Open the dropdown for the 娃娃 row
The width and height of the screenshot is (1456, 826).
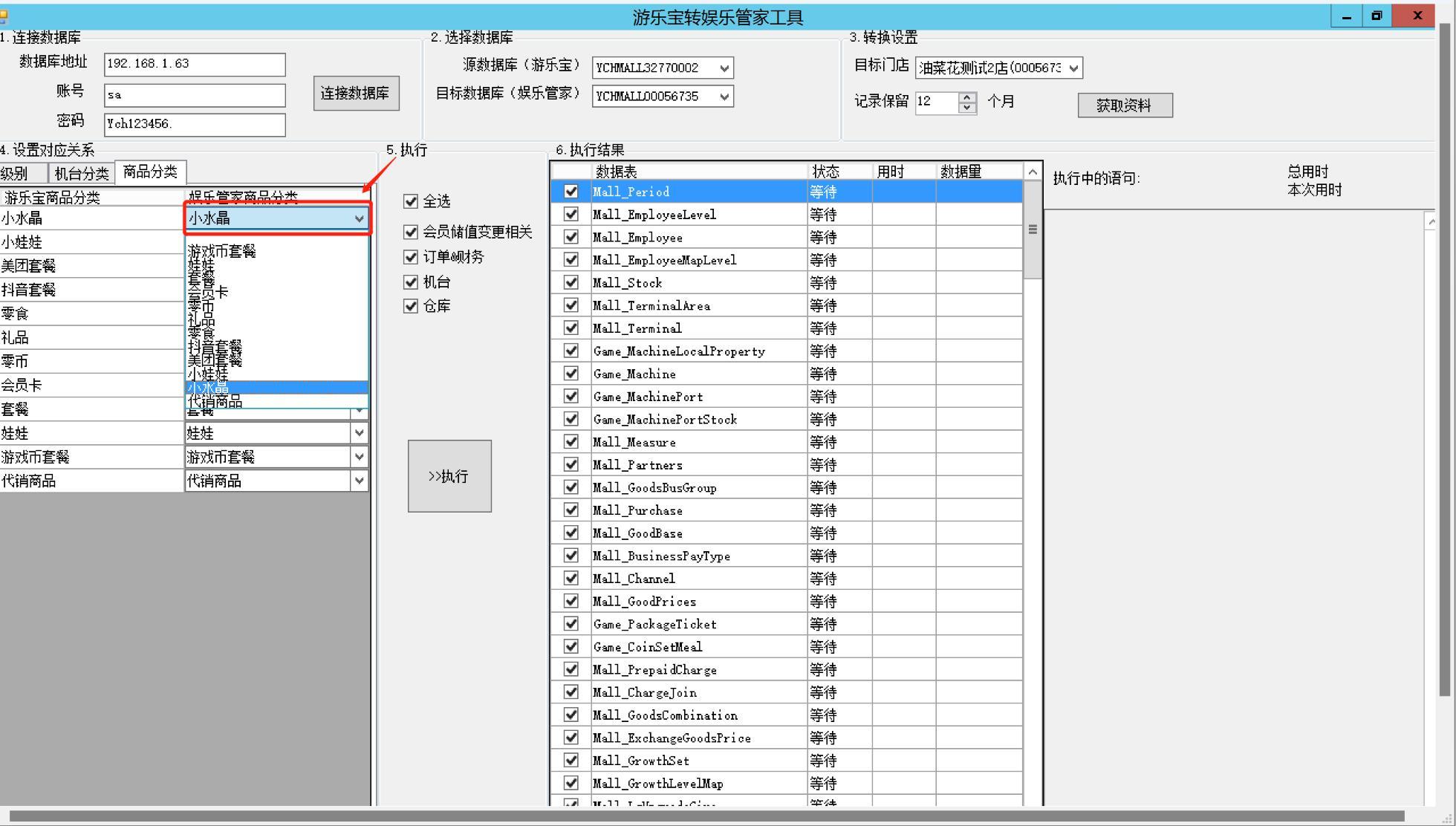pos(360,433)
